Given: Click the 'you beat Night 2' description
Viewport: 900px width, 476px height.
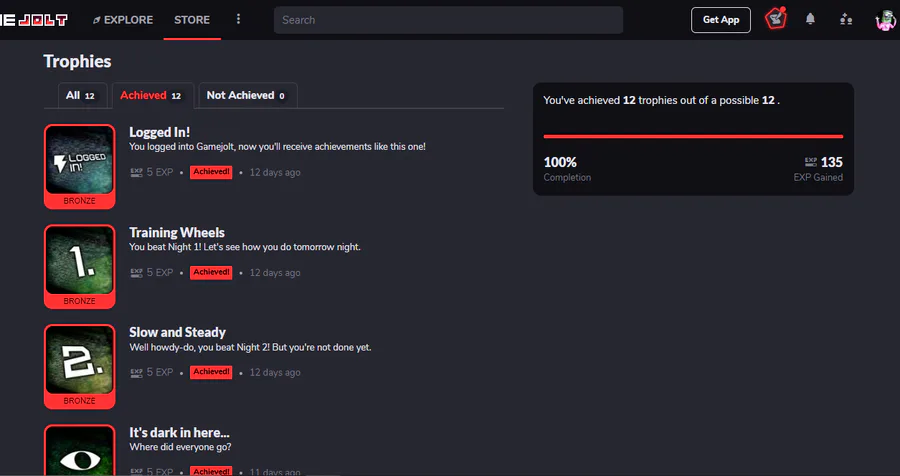Looking at the screenshot, I should tap(250, 347).
